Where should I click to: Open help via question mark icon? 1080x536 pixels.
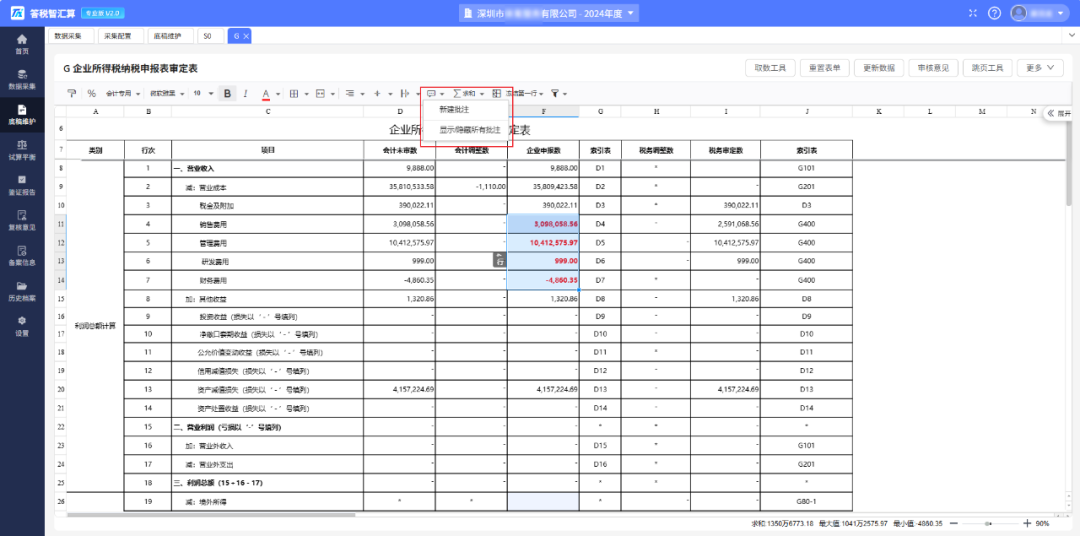pos(994,13)
